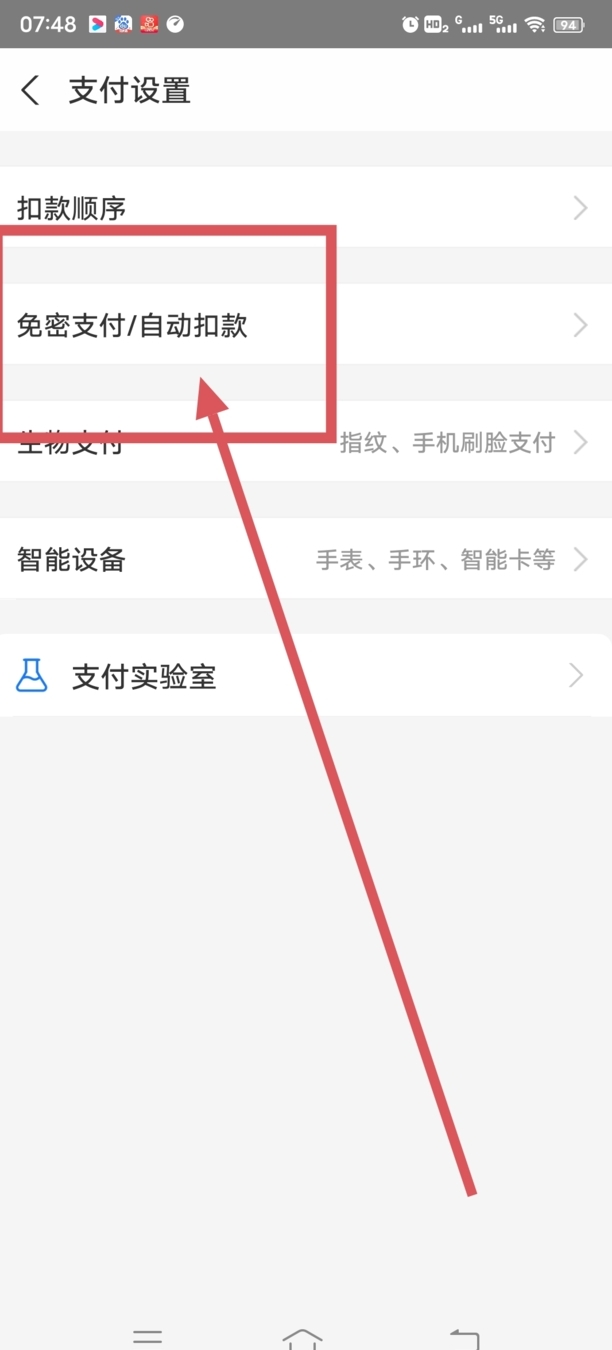Tap the Android home navigation button
The width and height of the screenshot is (612, 1350).
tap(303, 1338)
